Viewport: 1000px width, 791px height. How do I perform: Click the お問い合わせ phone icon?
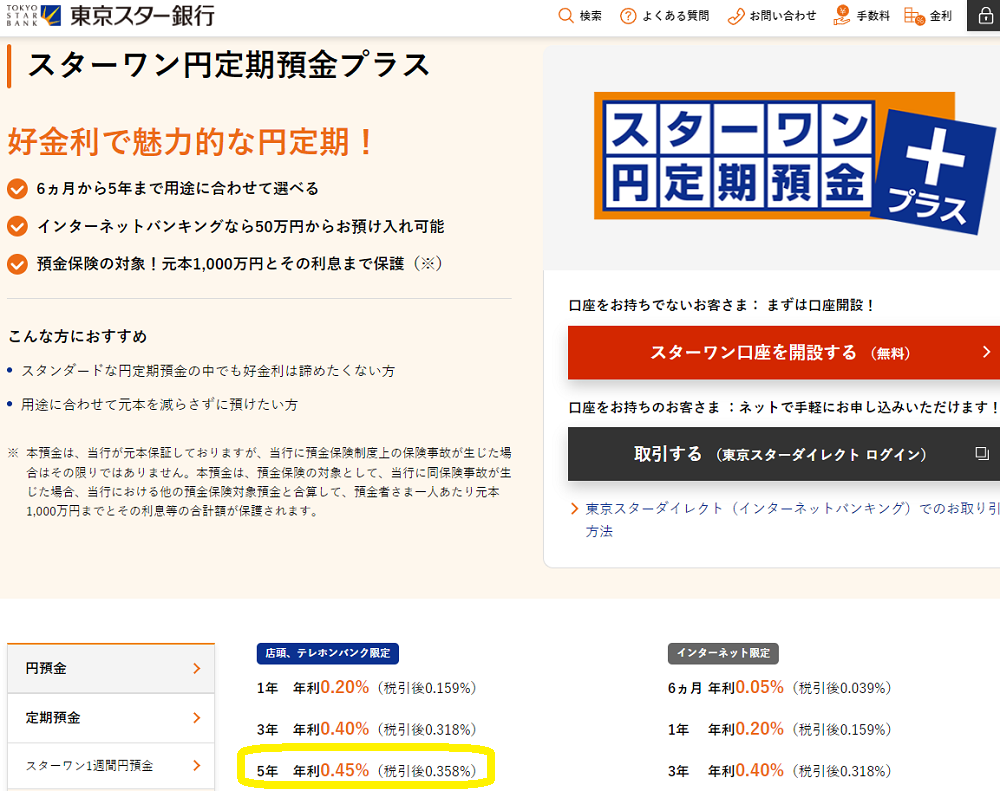(x=736, y=16)
